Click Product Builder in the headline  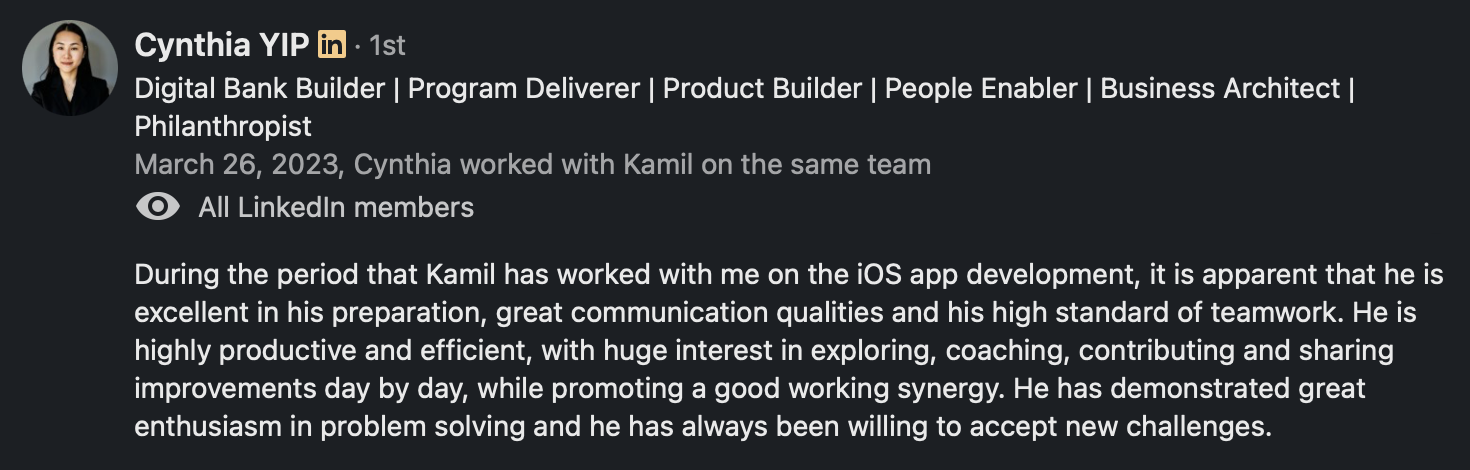click(762, 88)
